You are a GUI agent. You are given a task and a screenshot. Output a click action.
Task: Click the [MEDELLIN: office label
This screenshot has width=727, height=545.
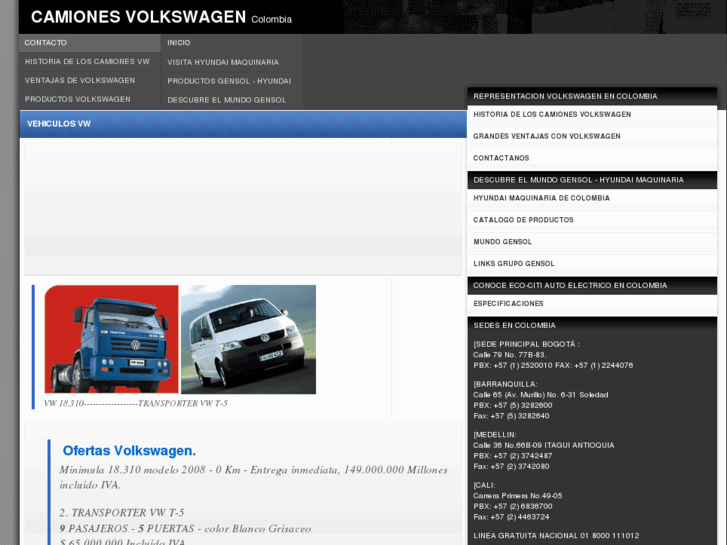click(495, 435)
